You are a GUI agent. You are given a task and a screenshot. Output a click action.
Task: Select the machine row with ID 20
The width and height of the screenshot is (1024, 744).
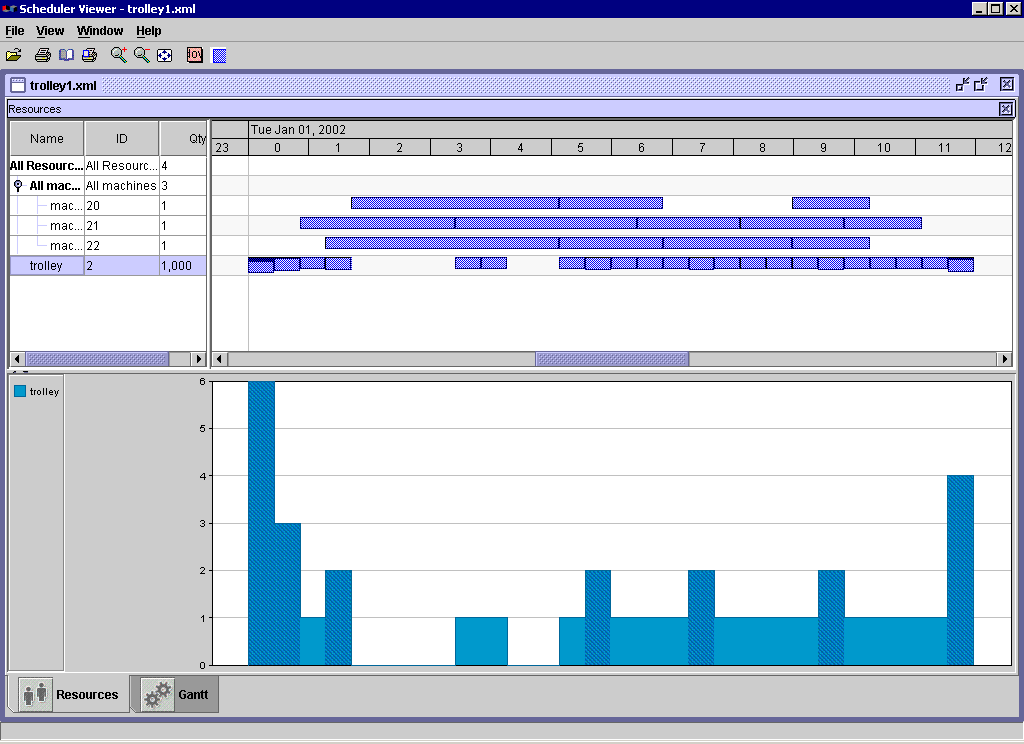(x=108, y=206)
